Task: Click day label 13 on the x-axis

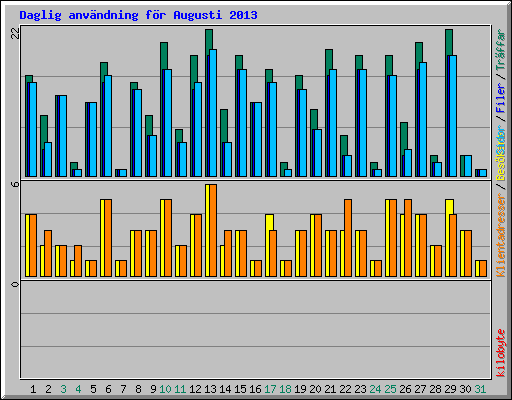Action: click(x=210, y=389)
